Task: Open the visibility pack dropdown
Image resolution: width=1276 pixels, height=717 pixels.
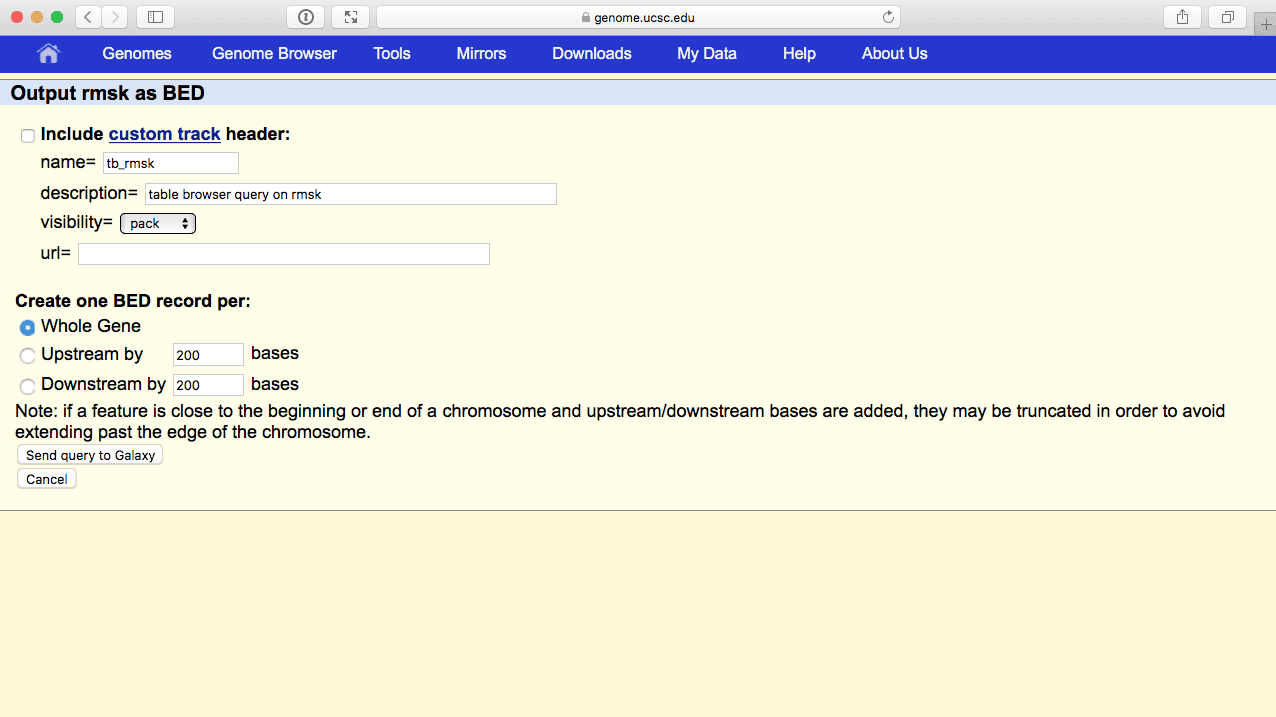Action: pyautogui.click(x=158, y=224)
